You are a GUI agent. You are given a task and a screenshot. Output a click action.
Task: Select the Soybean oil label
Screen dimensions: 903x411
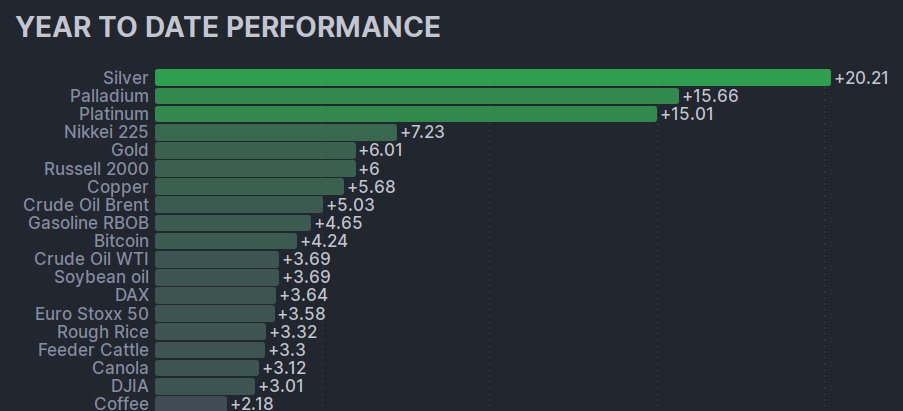click(101, 277)
